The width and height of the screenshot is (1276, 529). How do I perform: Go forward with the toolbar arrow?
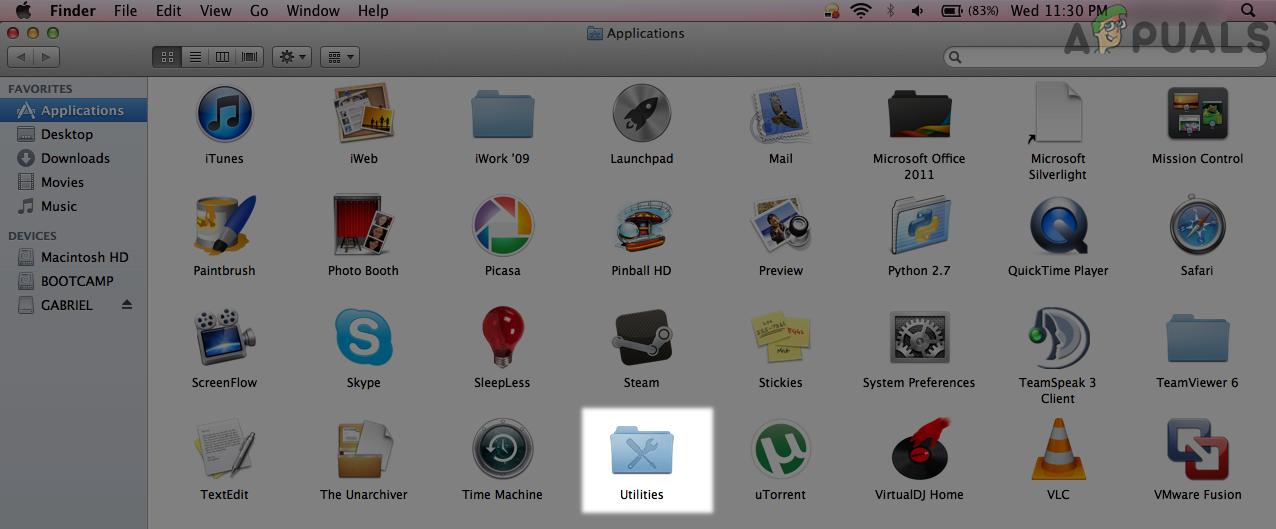[47, 57]
